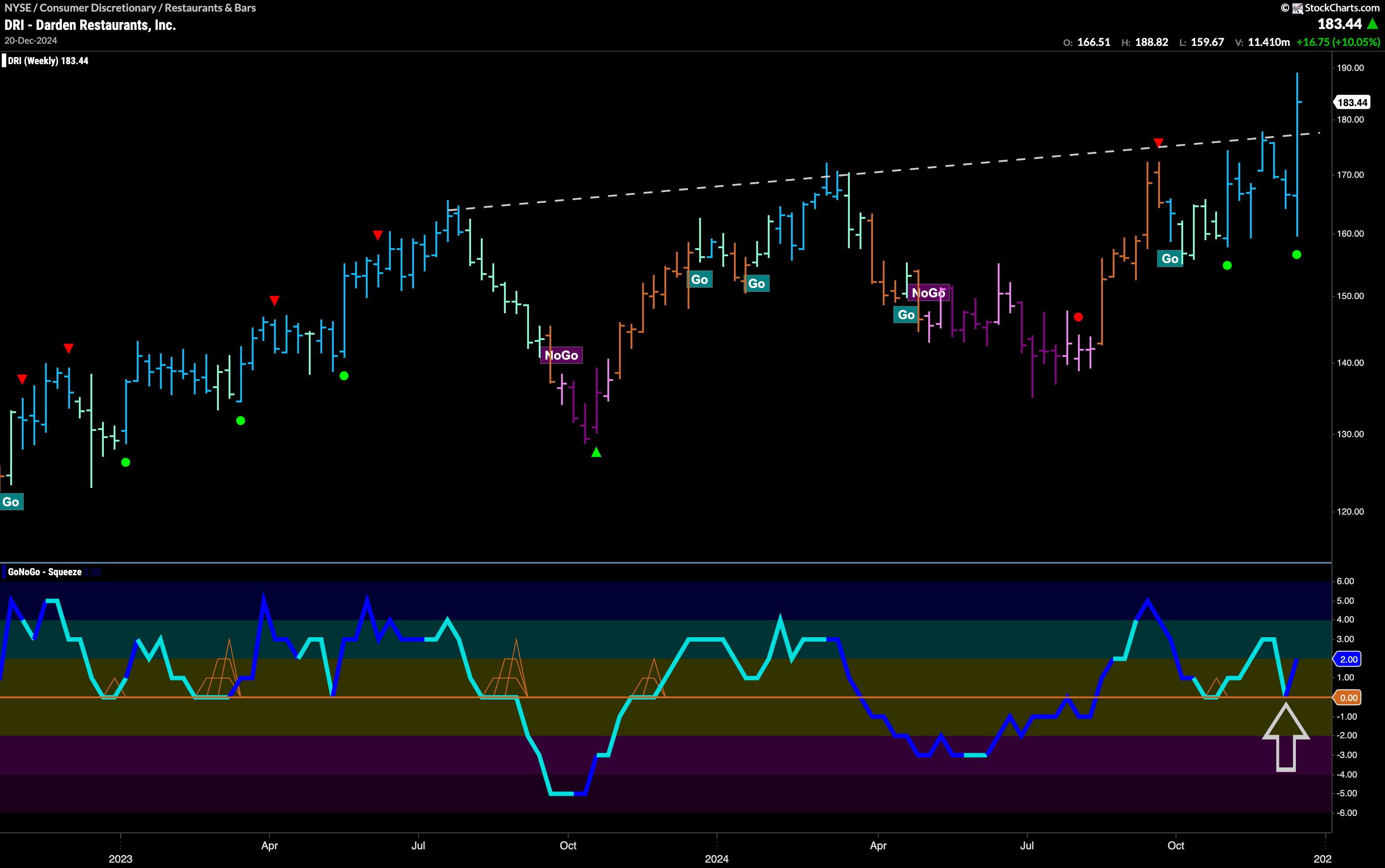This screenshot has height=868, width=1385.
Task: Click the 2024 year label on the time axis
Action: [716, 859]
